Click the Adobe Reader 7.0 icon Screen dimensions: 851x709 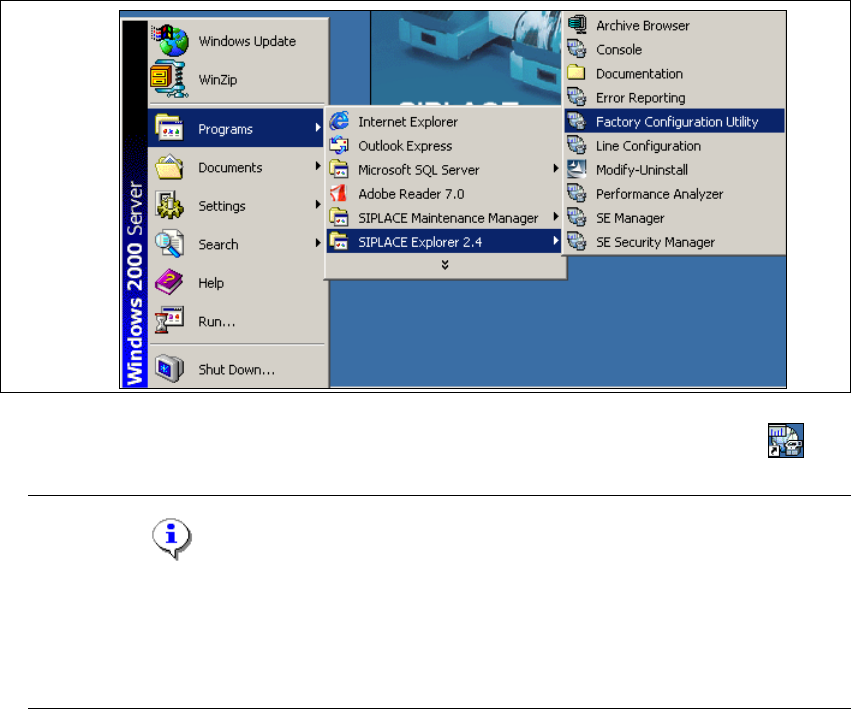point(339,193)
